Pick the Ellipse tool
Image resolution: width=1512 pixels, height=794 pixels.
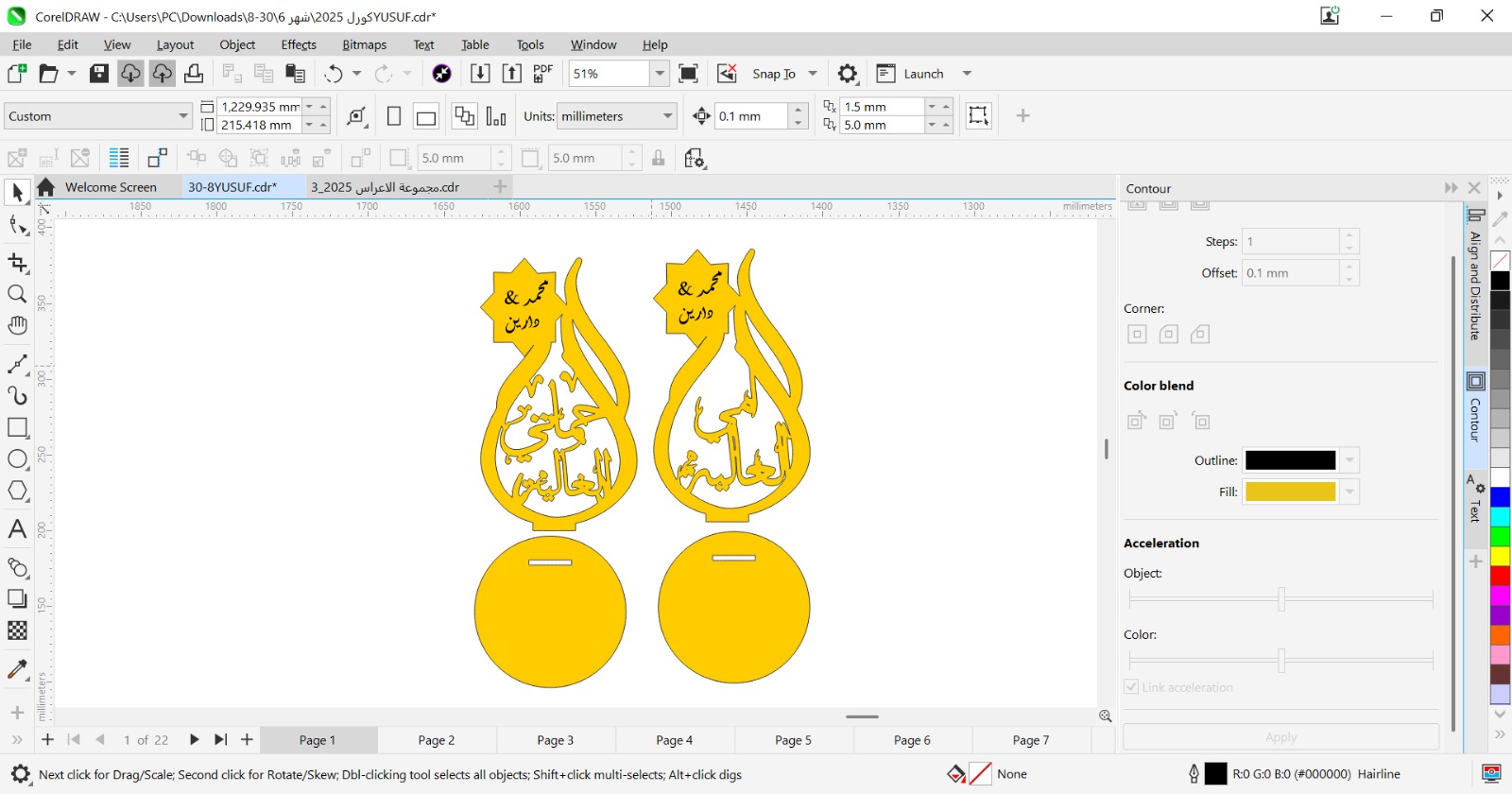point(17,459)
